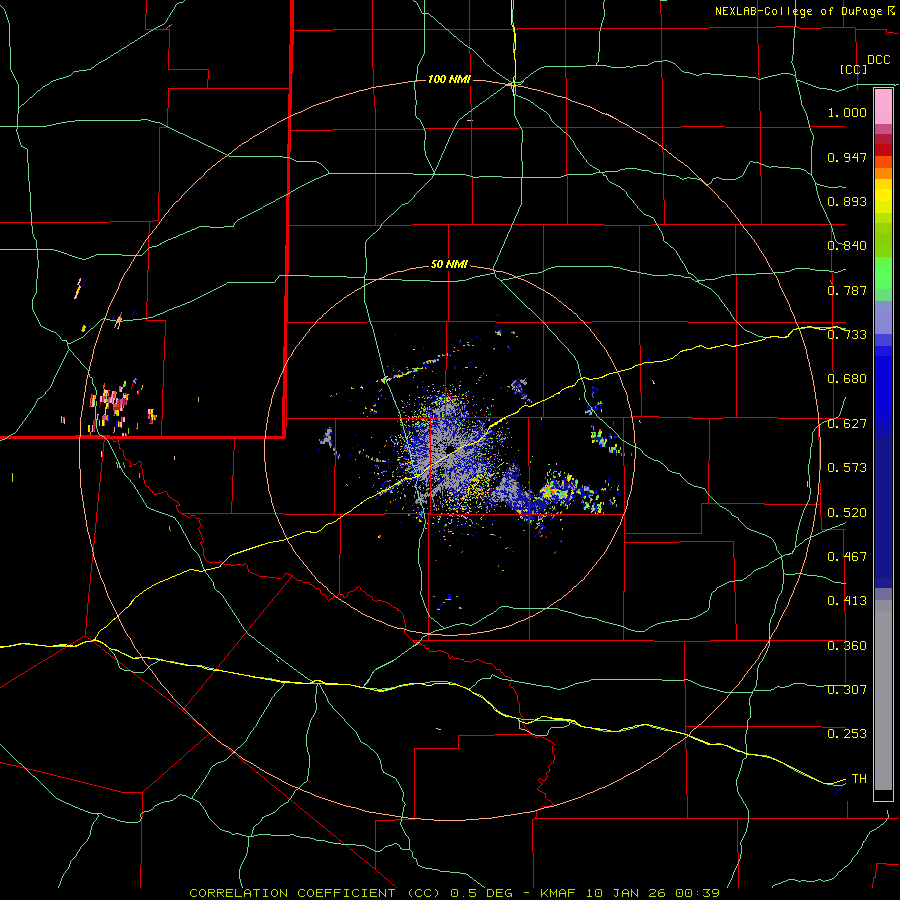Select the 0.573 legend value
900x900 pixels.
pos(847,468)
